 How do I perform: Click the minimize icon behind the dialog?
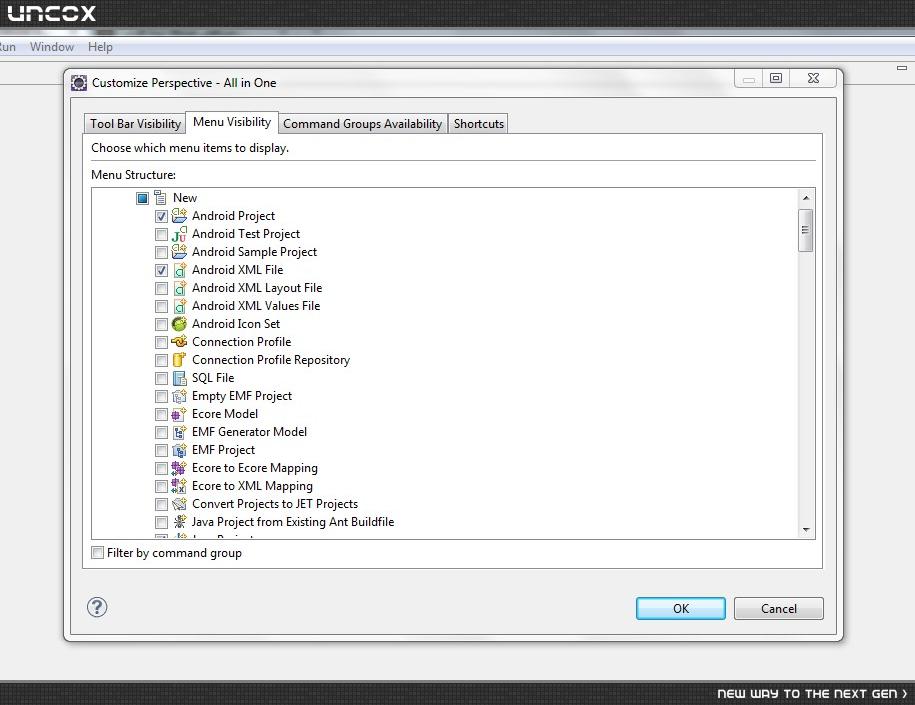point(902,68)
